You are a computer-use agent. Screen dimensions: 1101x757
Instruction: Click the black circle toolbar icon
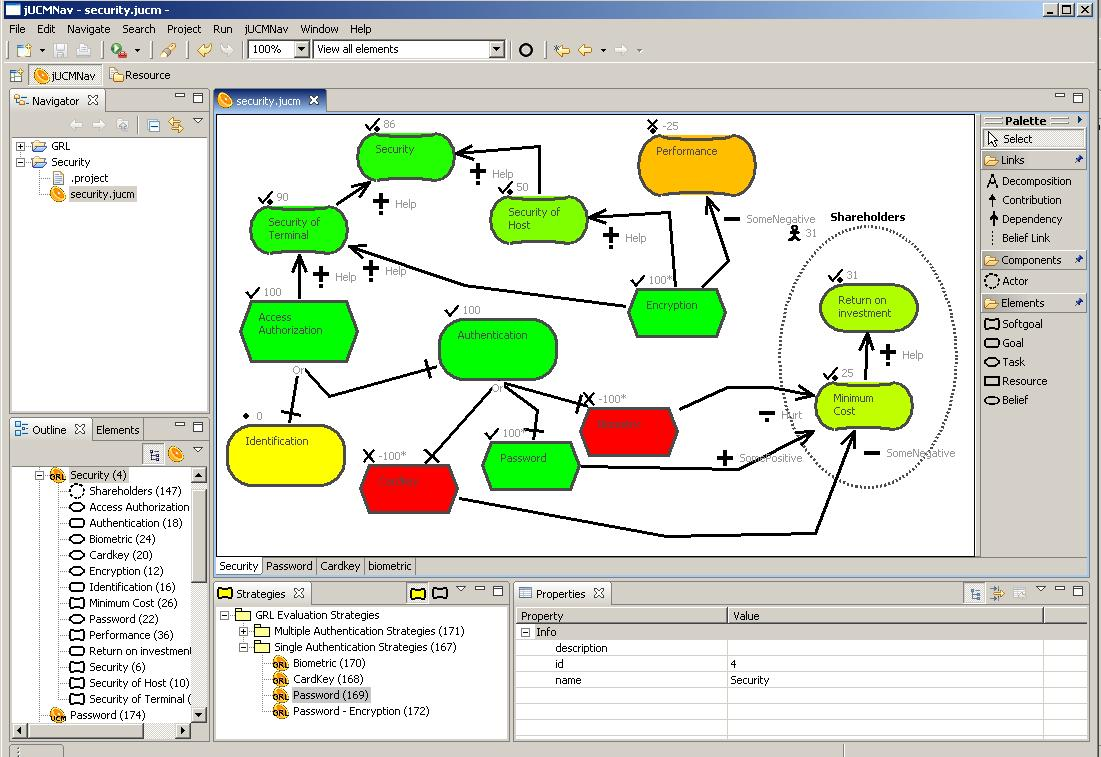[526, 50]
